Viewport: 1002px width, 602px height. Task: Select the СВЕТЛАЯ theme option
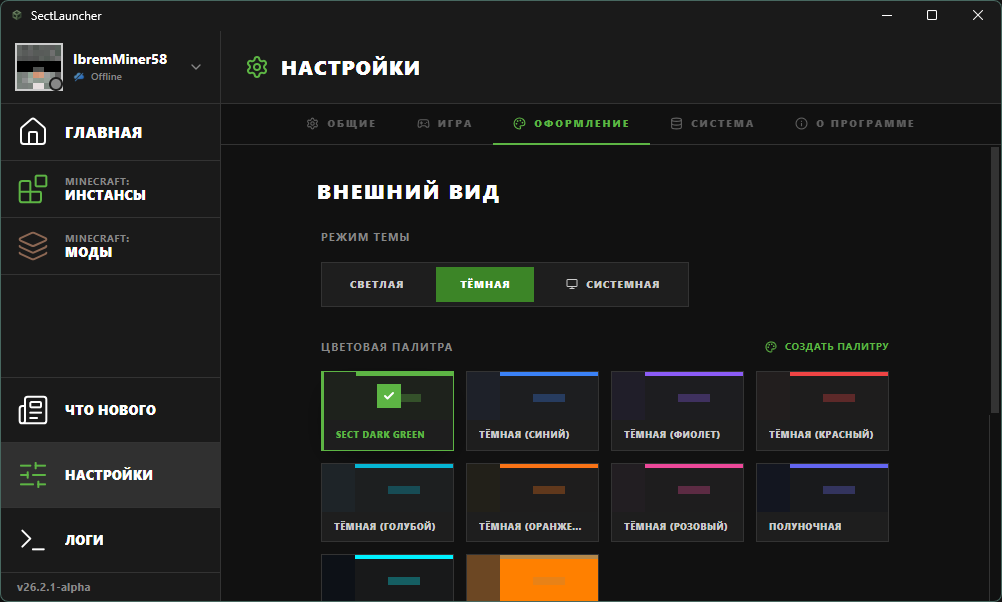(x=376, y=284)
